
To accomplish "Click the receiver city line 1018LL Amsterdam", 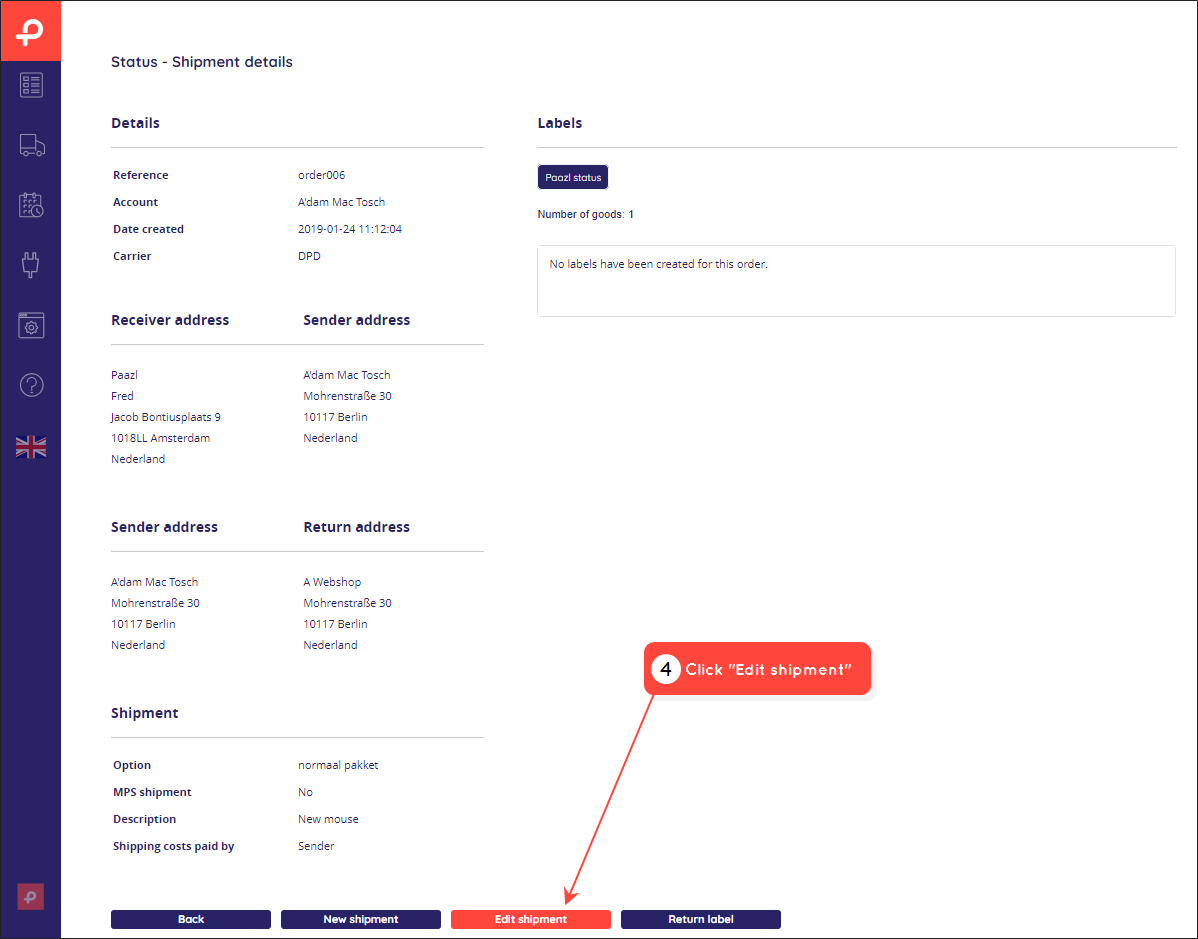I will tap(160, 438).
